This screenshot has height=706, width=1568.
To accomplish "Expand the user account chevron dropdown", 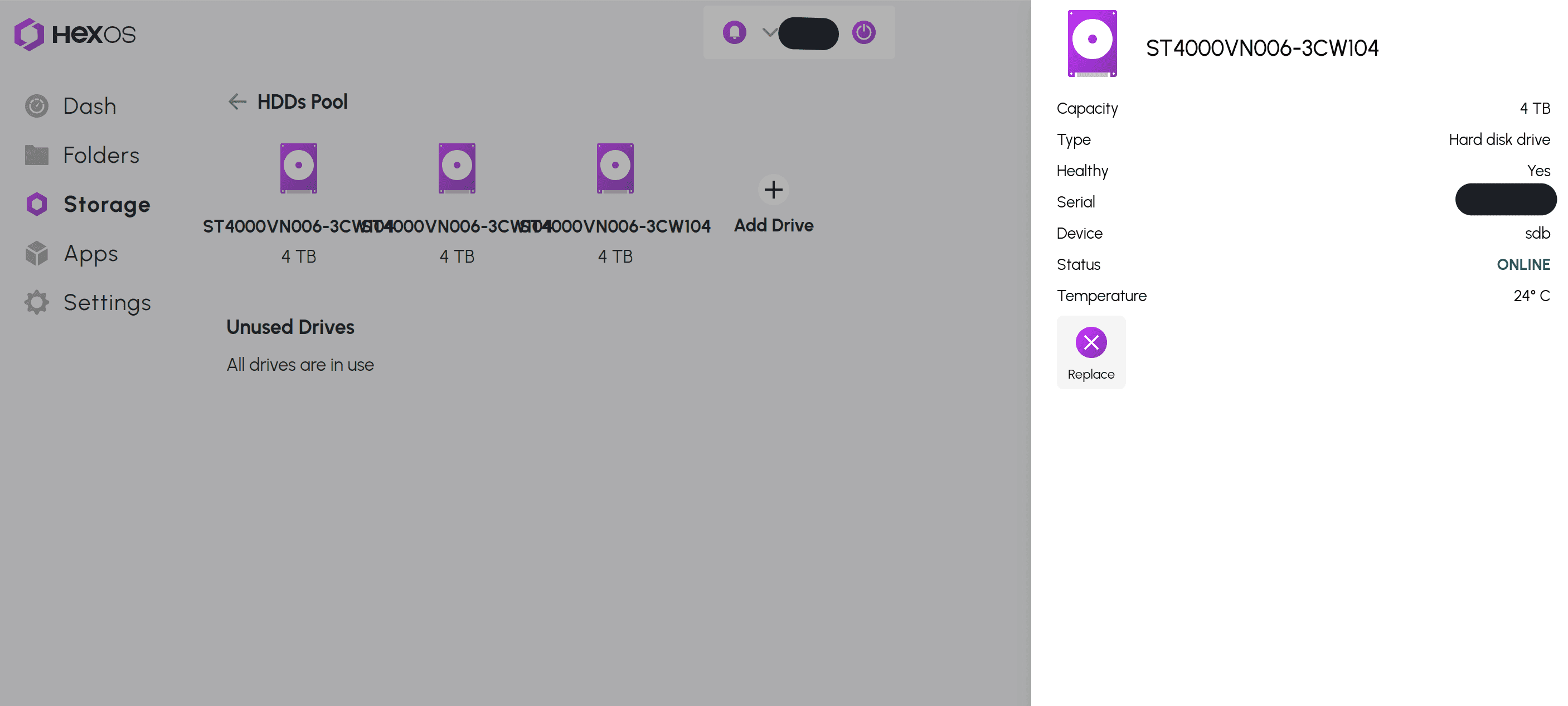I will tap(769, 32).
